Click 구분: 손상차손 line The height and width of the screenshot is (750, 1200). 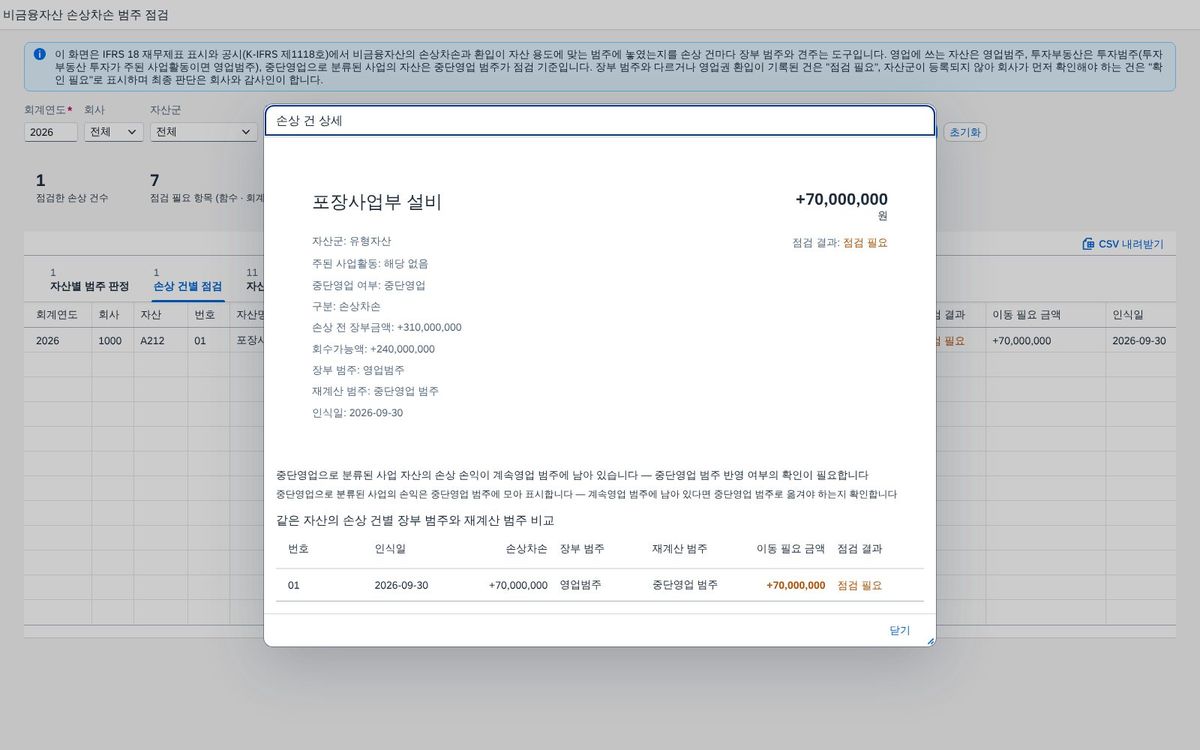pos(346,306)
